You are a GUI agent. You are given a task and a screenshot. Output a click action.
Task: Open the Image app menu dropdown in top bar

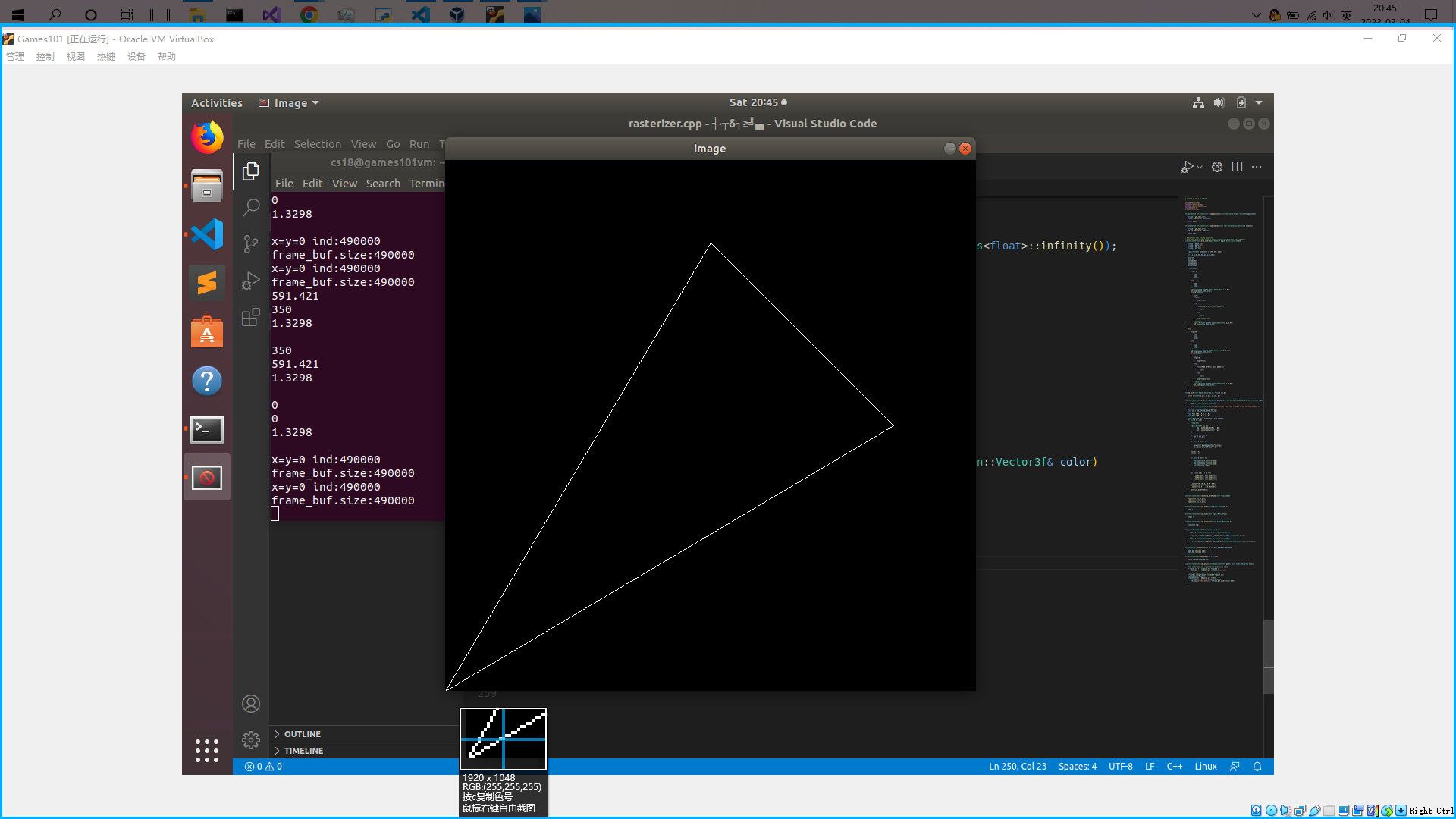click(x=289, y=103)
